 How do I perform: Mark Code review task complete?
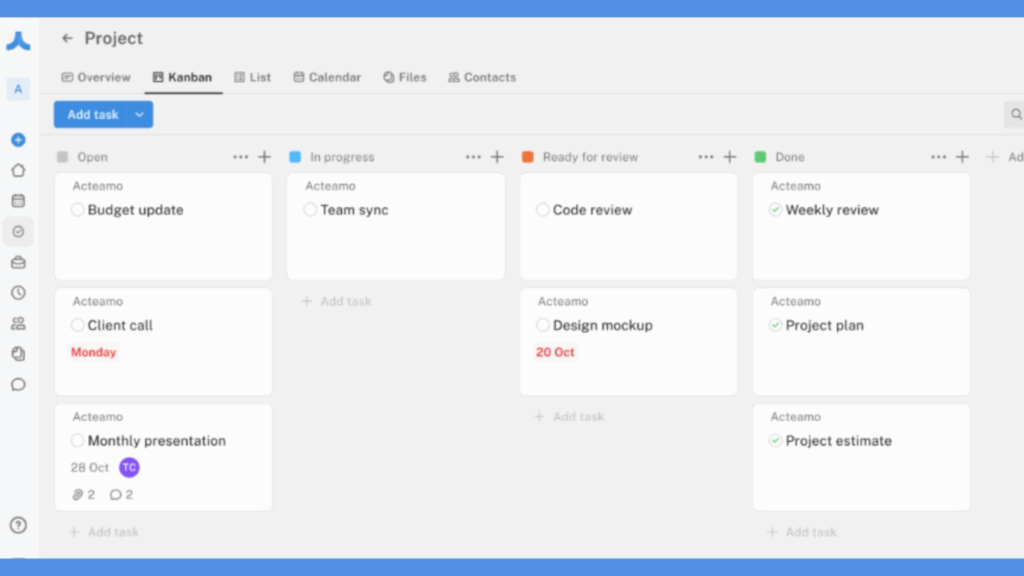click(542, 210)
